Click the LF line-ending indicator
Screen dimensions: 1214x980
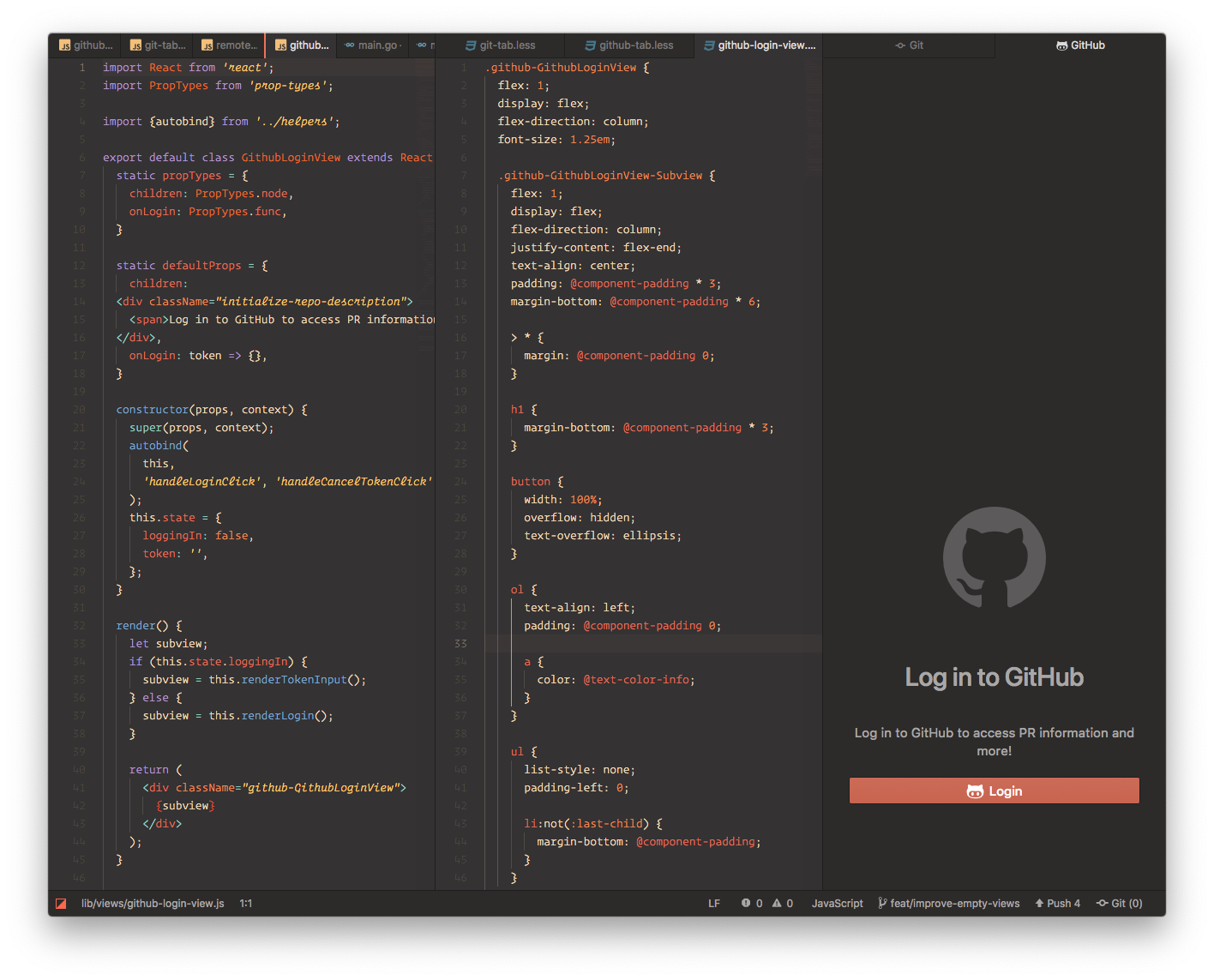tap(714, 903)
